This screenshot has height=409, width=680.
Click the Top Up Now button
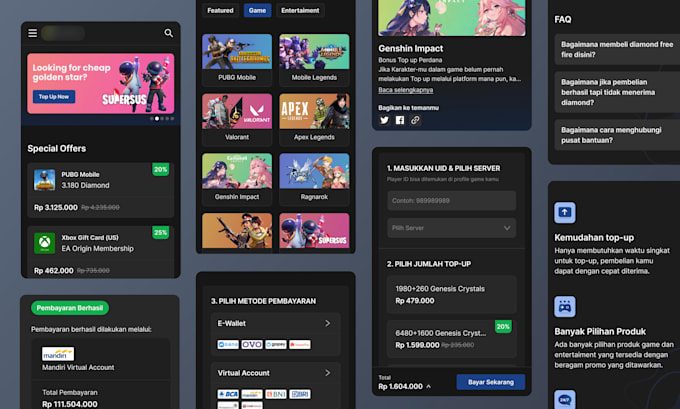point(54,97)
